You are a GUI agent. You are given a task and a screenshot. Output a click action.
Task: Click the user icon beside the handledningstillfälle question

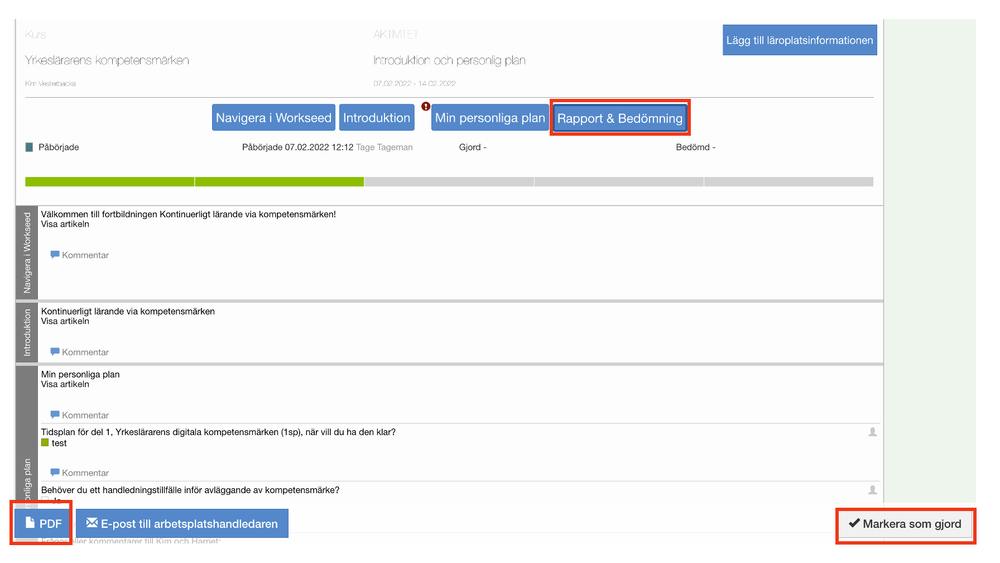pos(872,490)
